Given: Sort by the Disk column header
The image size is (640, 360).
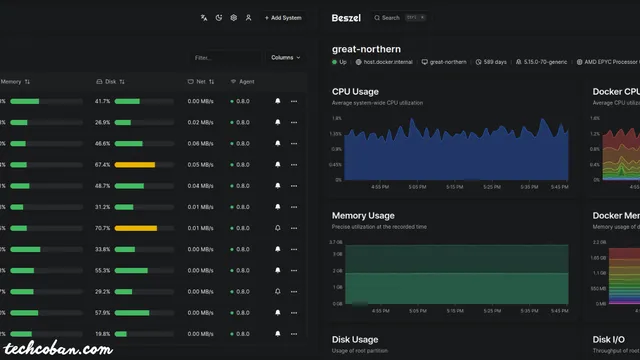Looking at the screenshot, I should 110,82.
